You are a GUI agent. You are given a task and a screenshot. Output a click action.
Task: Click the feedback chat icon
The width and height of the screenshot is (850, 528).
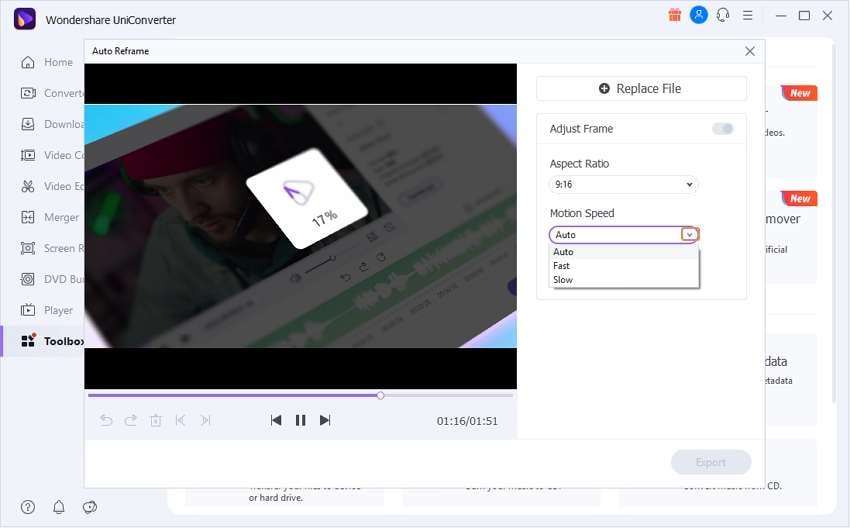pyautogui.click(x=89, y=507)
